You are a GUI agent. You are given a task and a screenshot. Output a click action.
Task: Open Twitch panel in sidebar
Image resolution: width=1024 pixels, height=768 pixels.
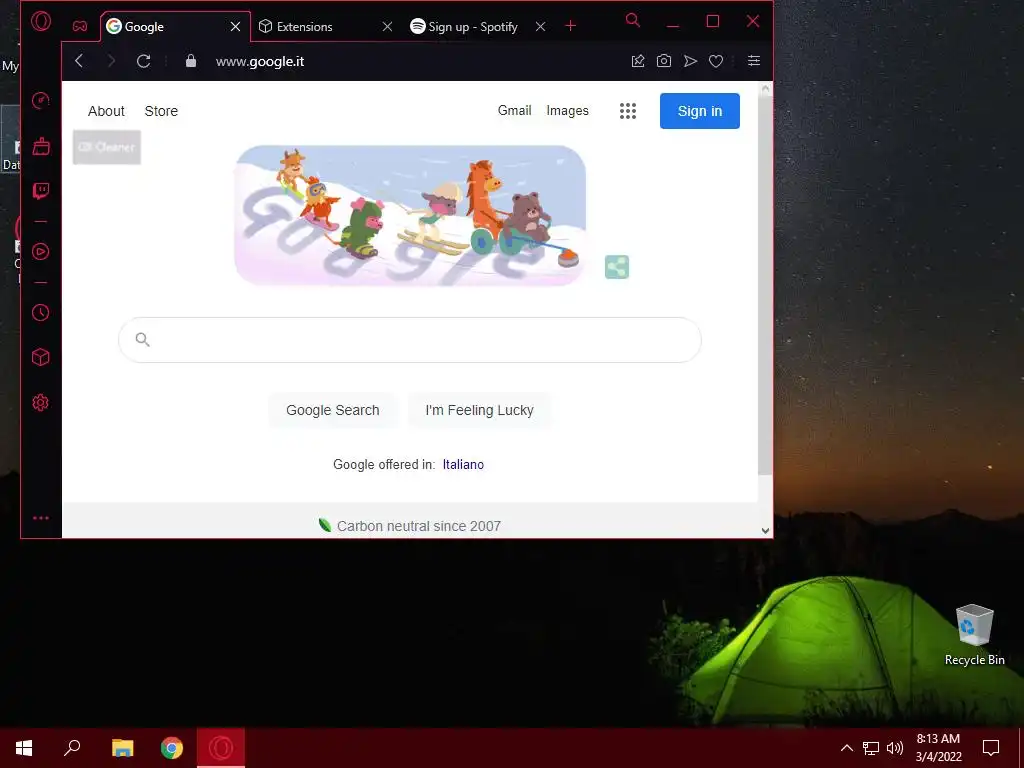click(40, 191)
